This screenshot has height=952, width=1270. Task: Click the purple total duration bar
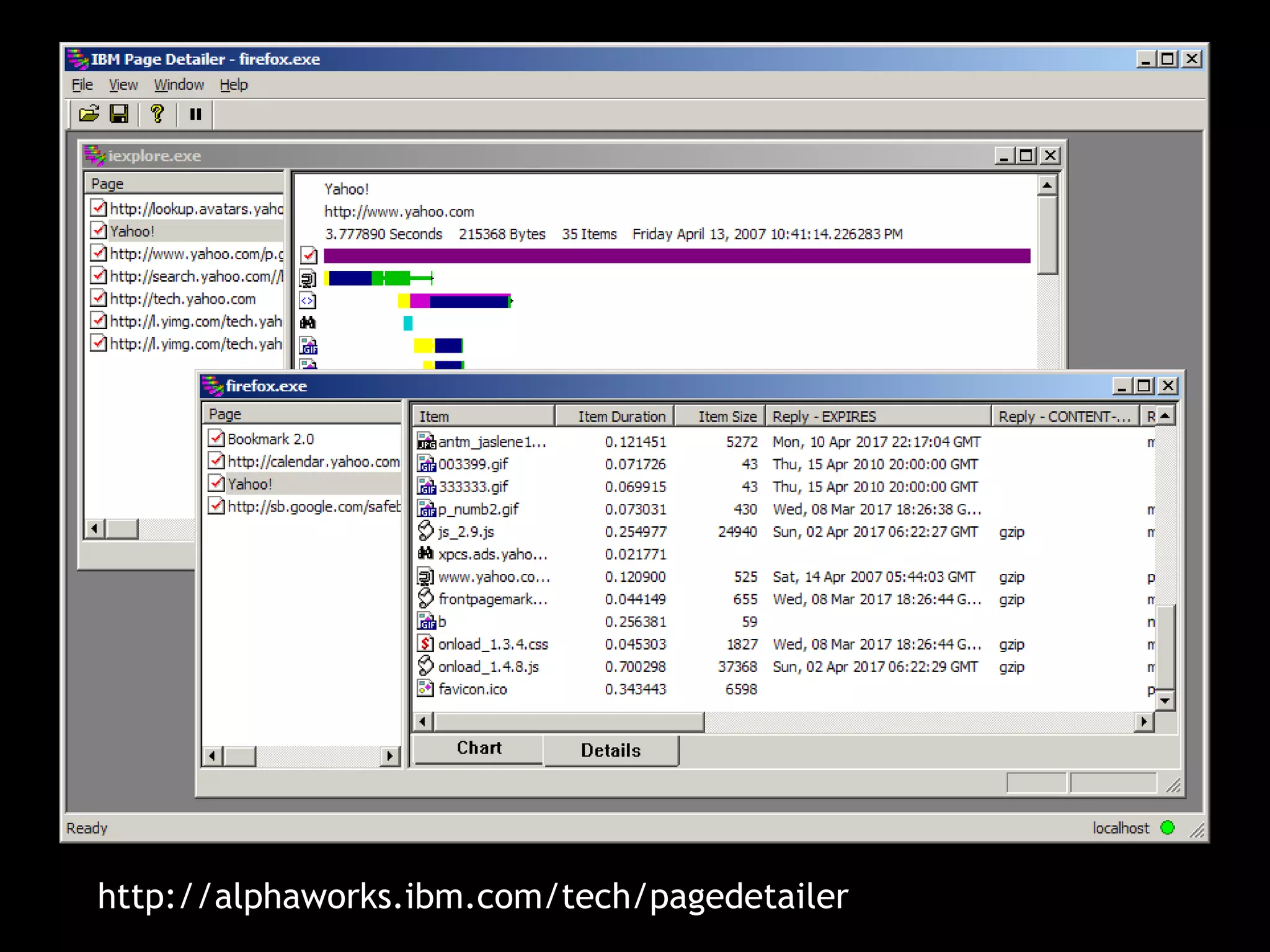[x=677, y=255]
